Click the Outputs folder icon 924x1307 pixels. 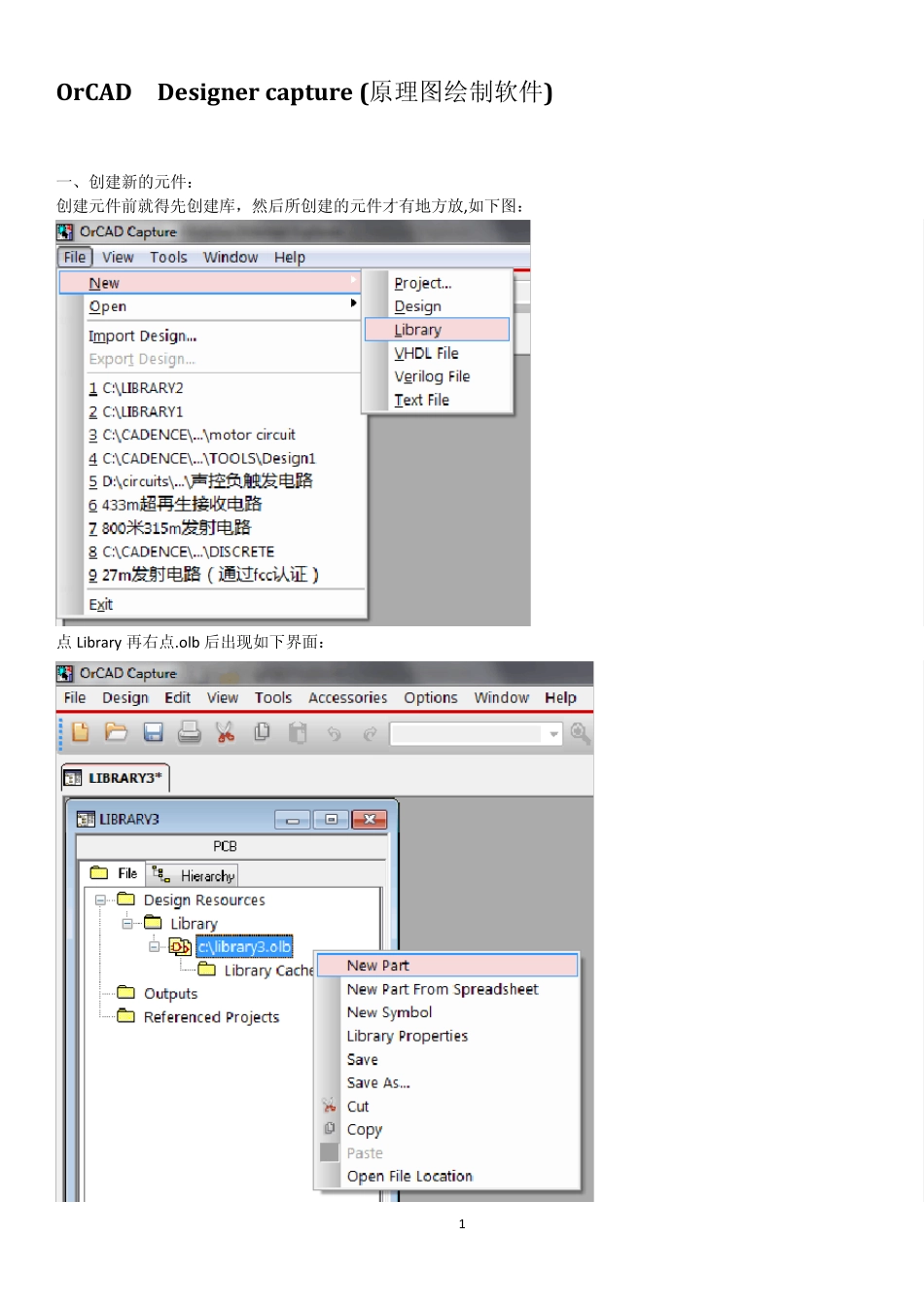126,993
